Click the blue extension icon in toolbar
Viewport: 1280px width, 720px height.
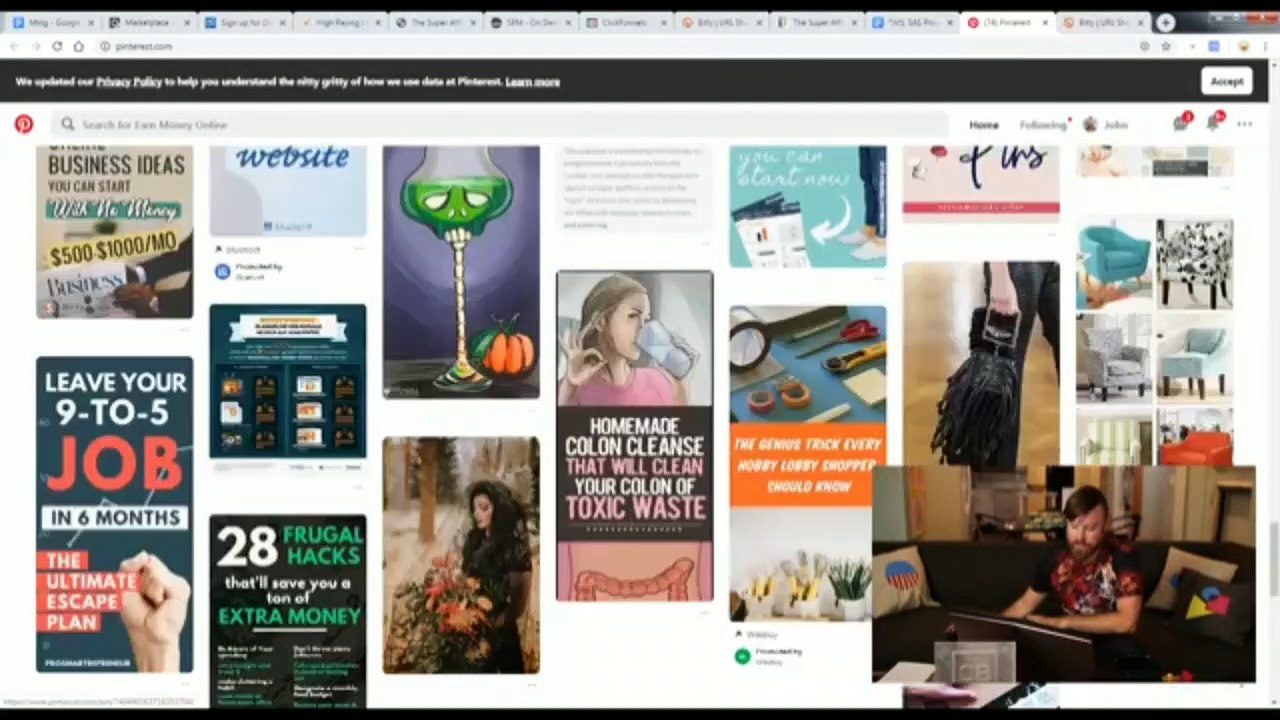(1214, 46)
